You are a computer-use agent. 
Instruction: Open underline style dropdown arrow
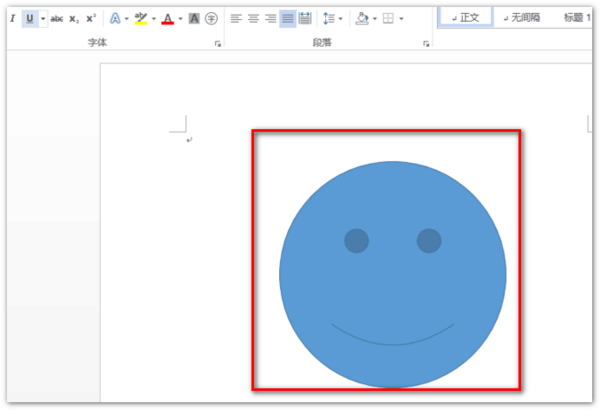(x=43, y=18)
